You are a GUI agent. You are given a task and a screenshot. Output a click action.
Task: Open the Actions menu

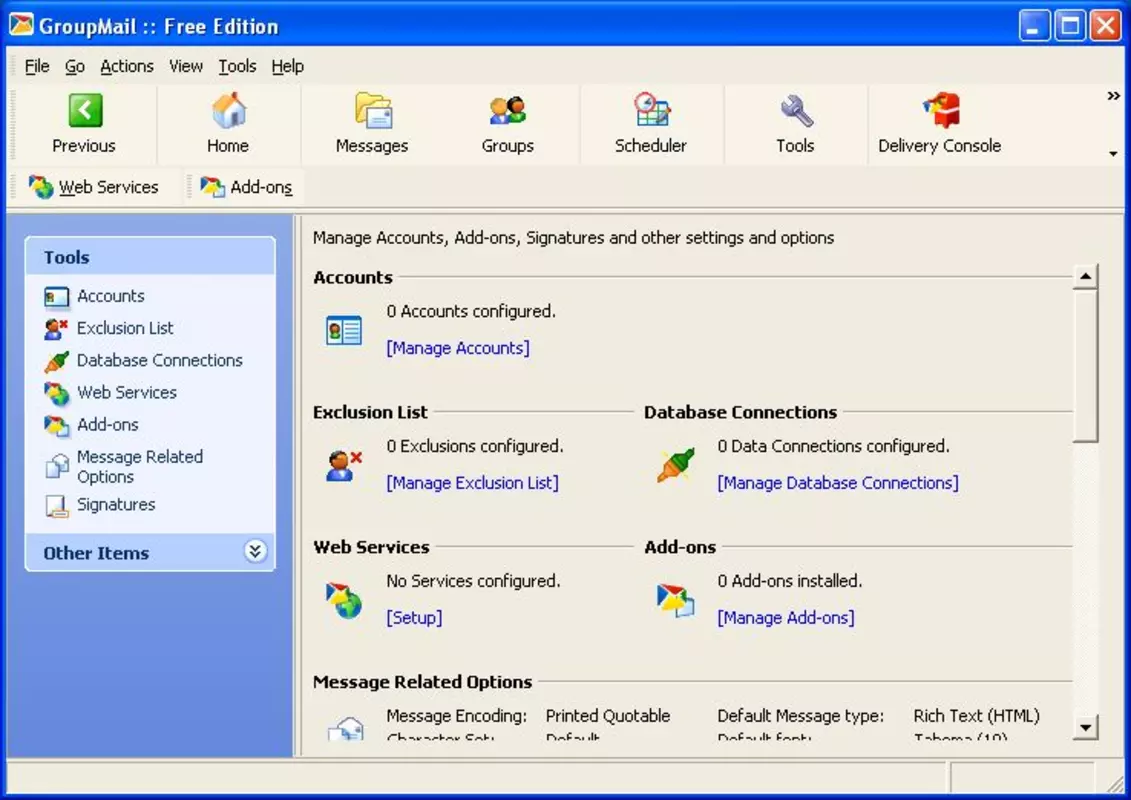coord(127,66)
